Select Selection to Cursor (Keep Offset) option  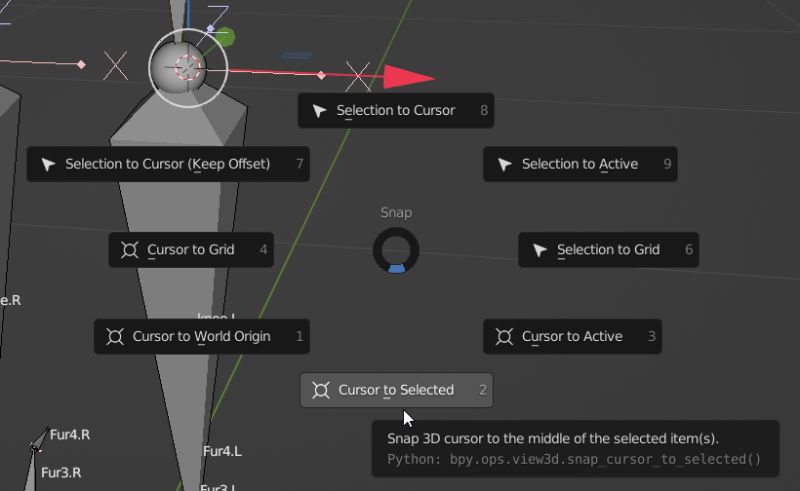click(x=168, y=164)
